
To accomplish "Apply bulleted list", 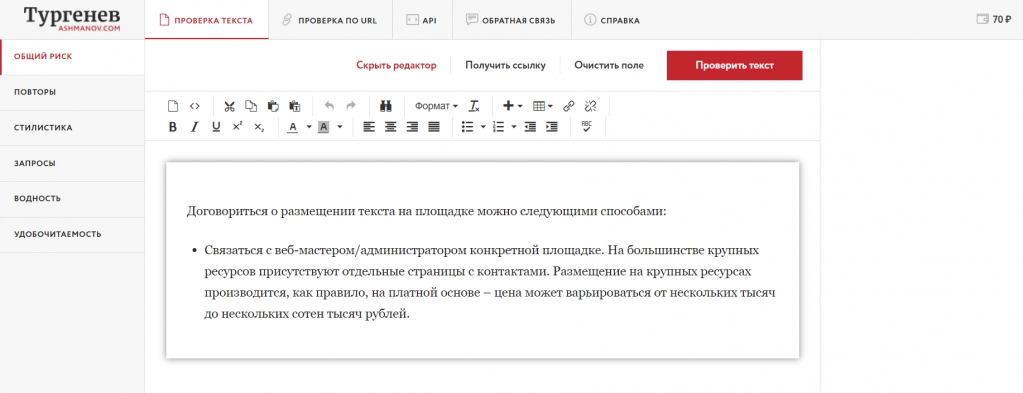I will [467, 127].
